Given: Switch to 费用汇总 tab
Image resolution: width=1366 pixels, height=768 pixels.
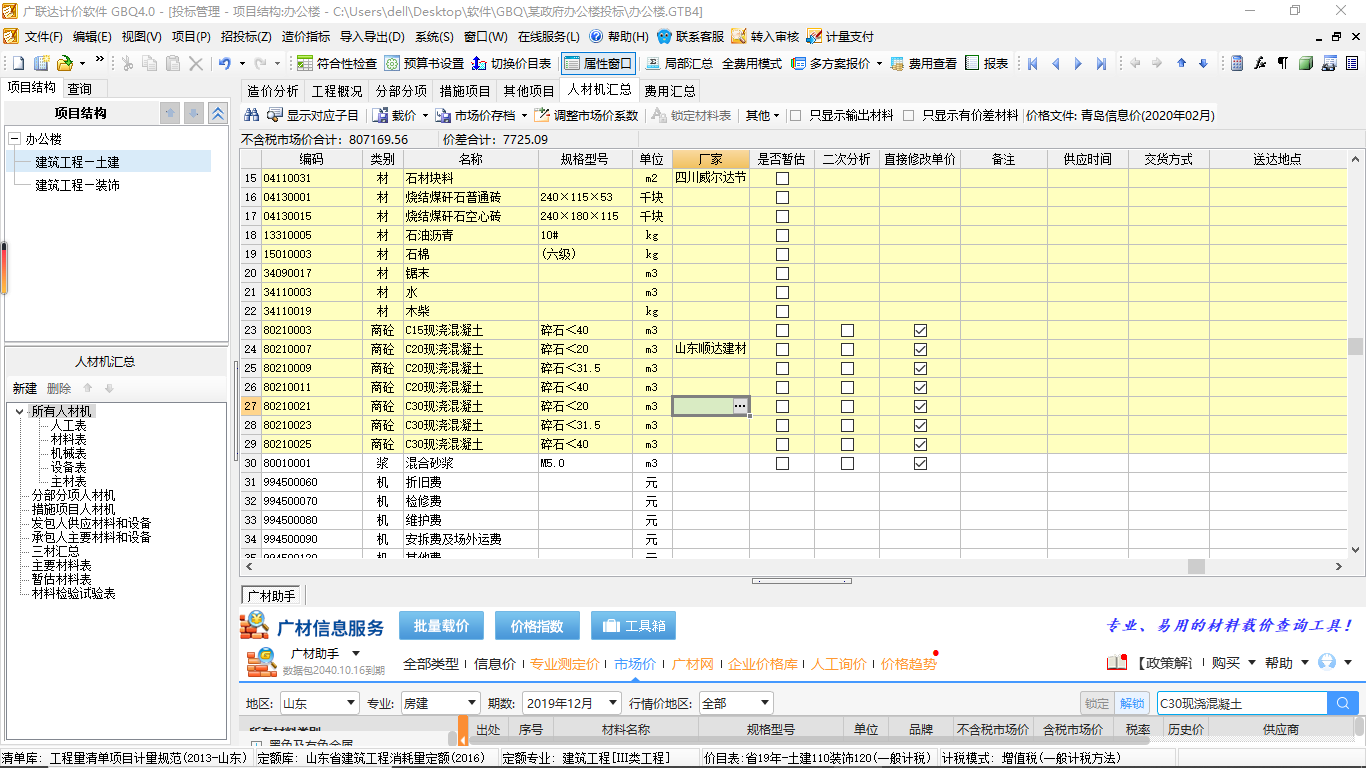Looking at the screenshot, I should (x=669, y=91).
